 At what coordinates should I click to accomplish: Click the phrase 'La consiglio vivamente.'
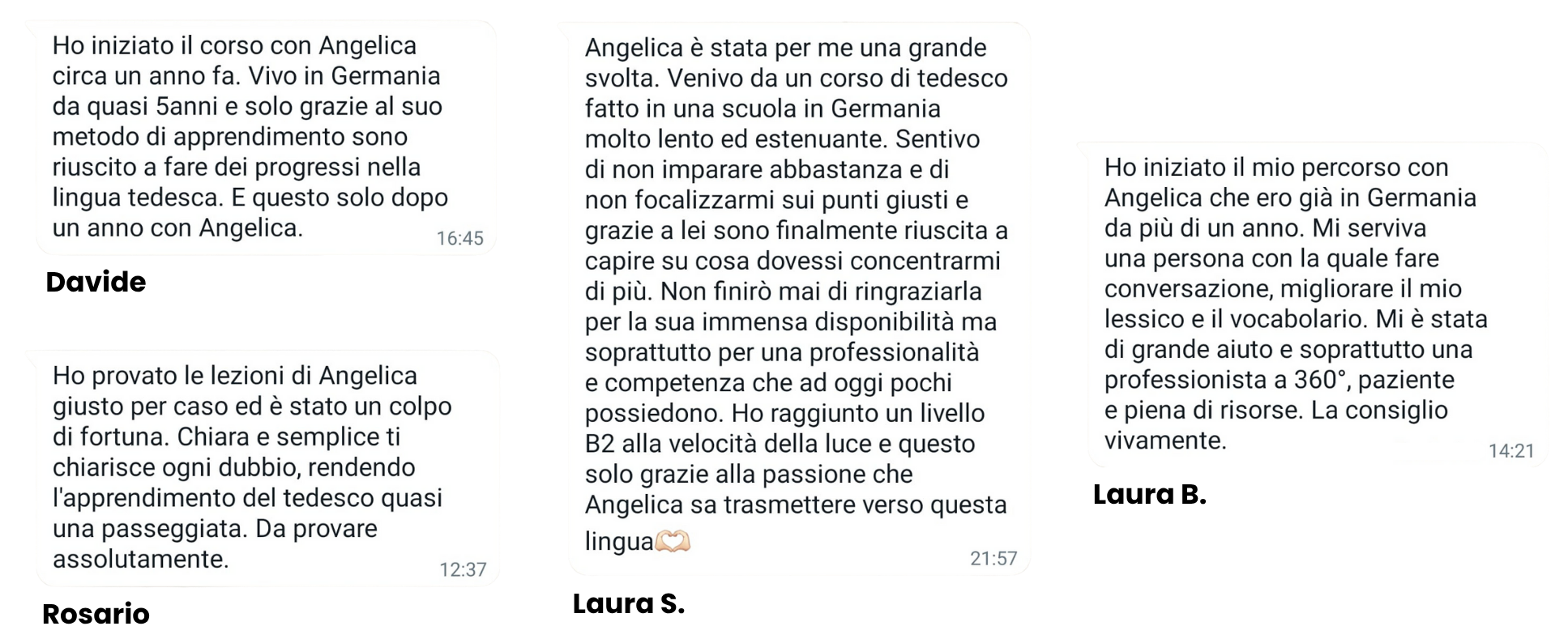1276,425
